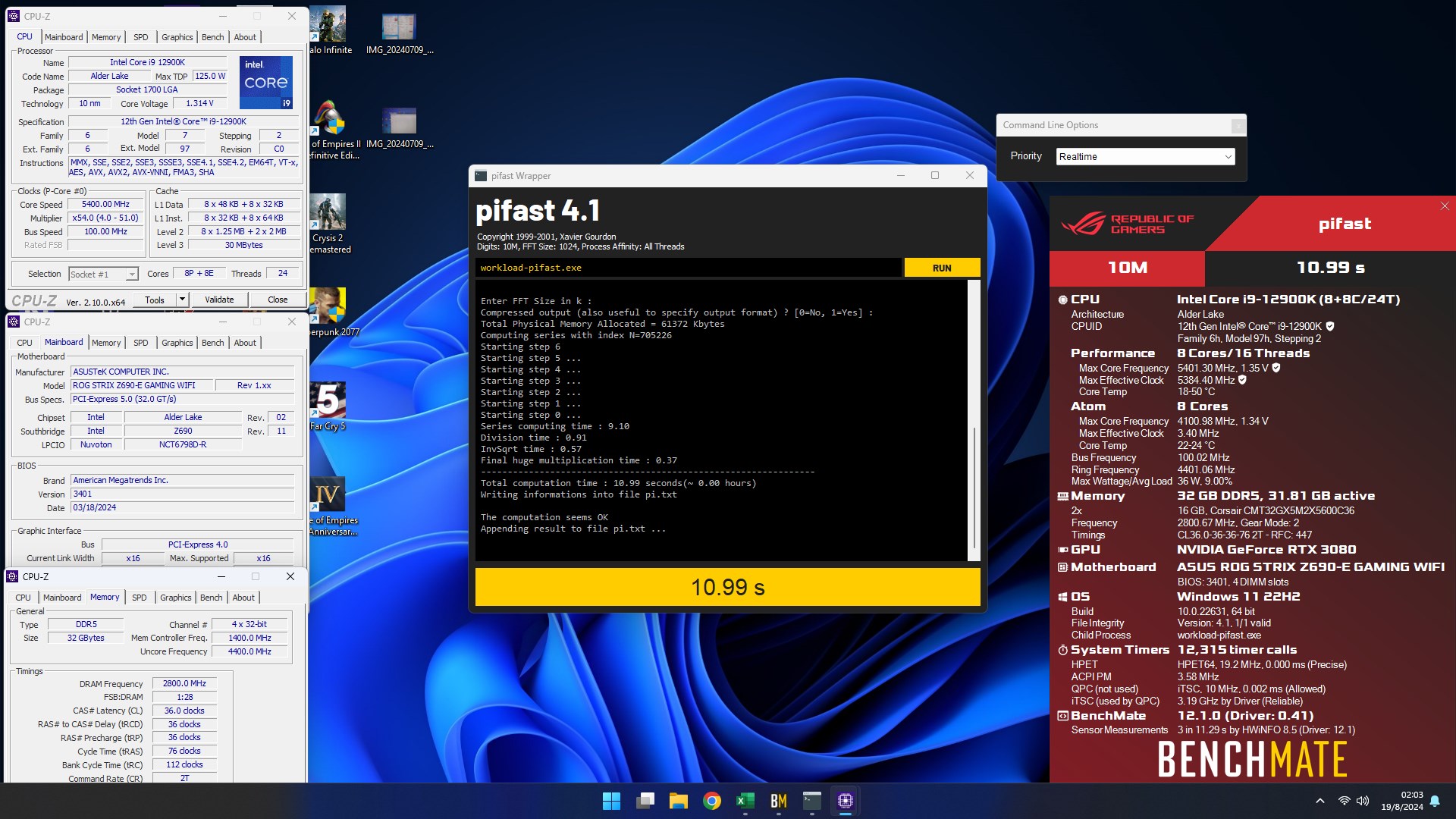The height and width of the screenshot is (819, 1456).
Task: Open the lower IMG_20240709 desktop image file
Action: 399,127
